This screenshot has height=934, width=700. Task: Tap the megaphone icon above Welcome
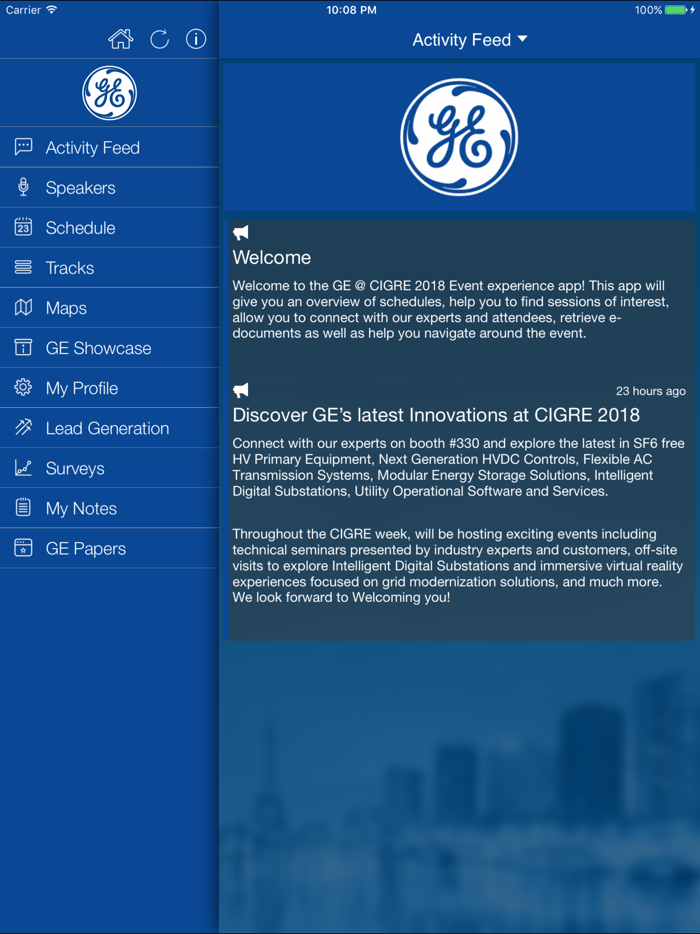pyautogui.click(x=241, y=233)
